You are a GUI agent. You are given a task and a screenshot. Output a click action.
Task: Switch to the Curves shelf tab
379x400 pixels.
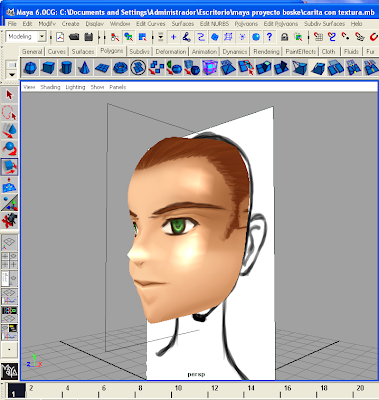(57, 52)
